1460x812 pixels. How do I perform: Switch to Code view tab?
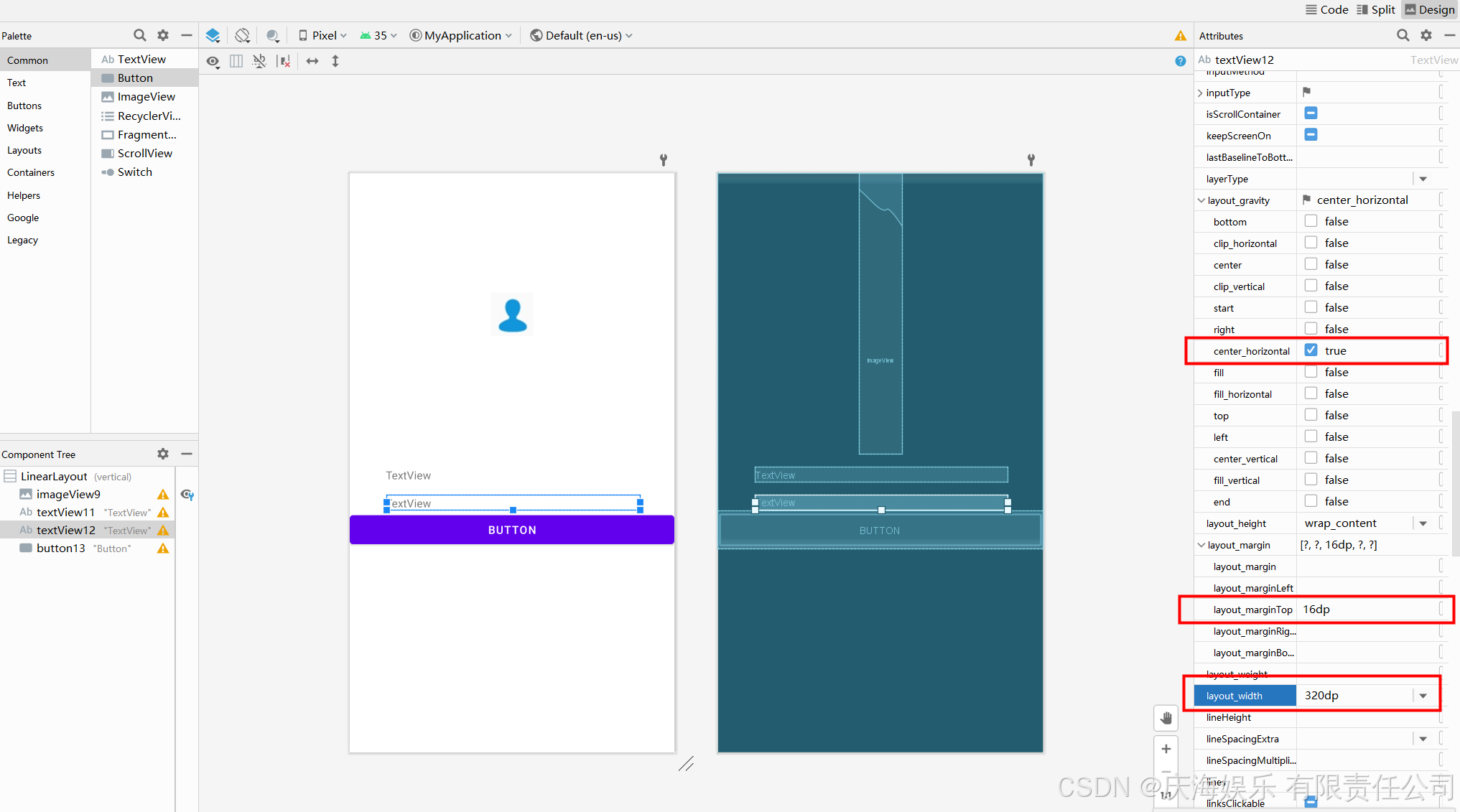tap(1326, 9)
